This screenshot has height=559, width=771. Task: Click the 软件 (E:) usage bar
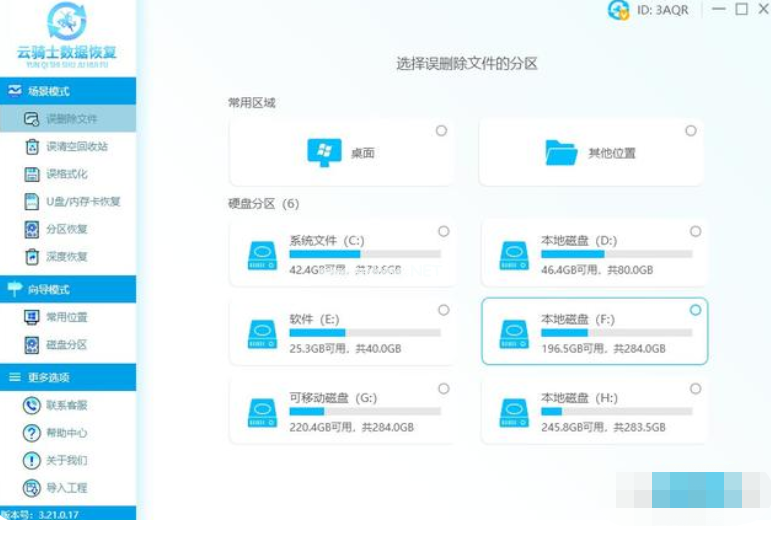pyautogui.click(x=364, y=332)
